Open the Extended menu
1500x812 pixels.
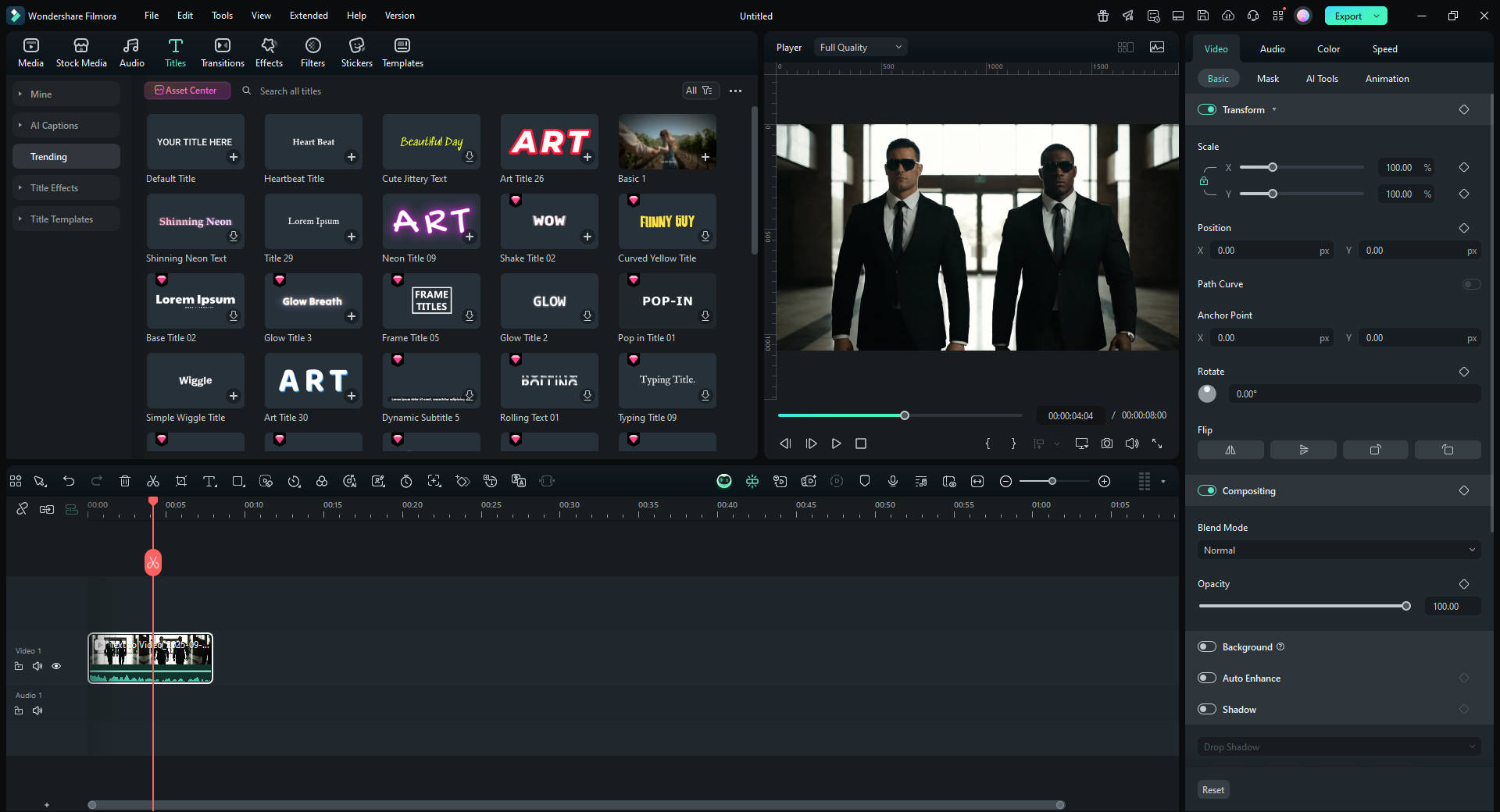[x=309, y=16]
